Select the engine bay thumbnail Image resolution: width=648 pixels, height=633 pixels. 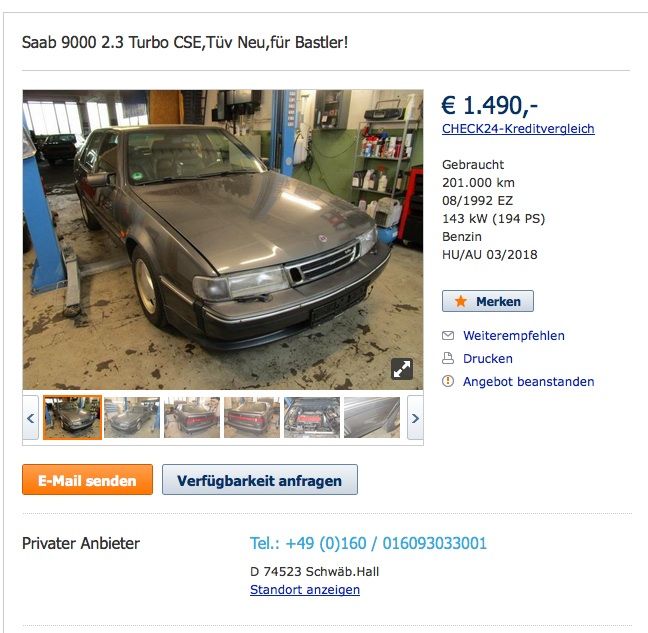[x=312, y=417]
